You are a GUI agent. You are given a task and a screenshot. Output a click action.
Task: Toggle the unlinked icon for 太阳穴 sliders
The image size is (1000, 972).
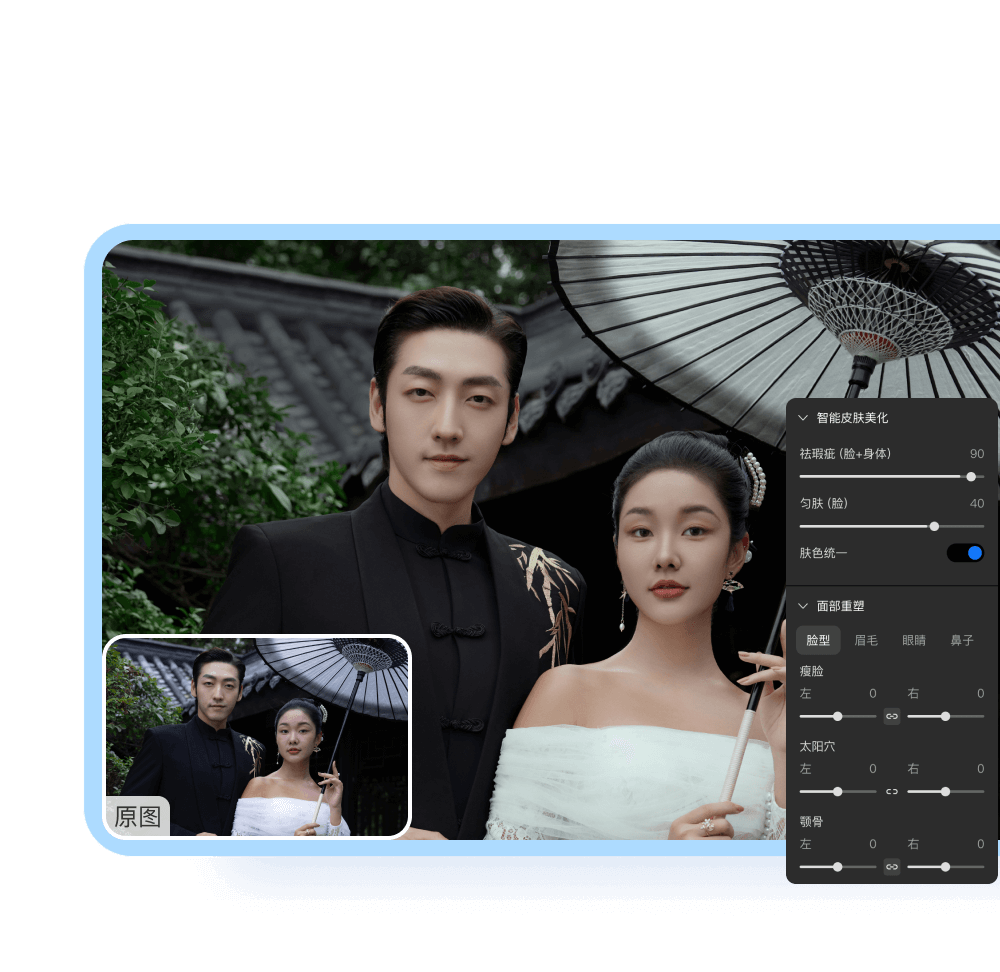point(892,792)
